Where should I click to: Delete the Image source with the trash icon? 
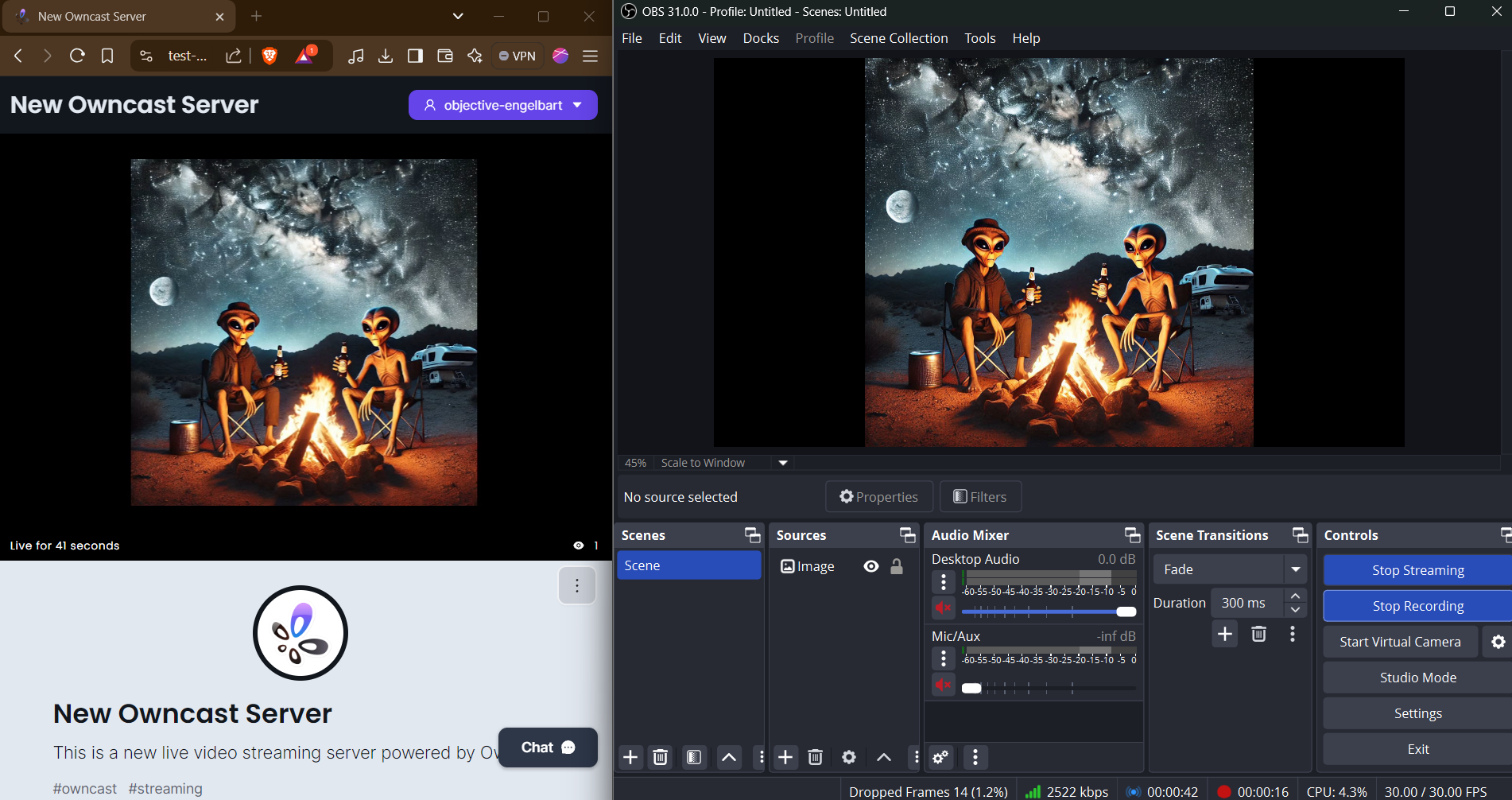click(815, 757)
